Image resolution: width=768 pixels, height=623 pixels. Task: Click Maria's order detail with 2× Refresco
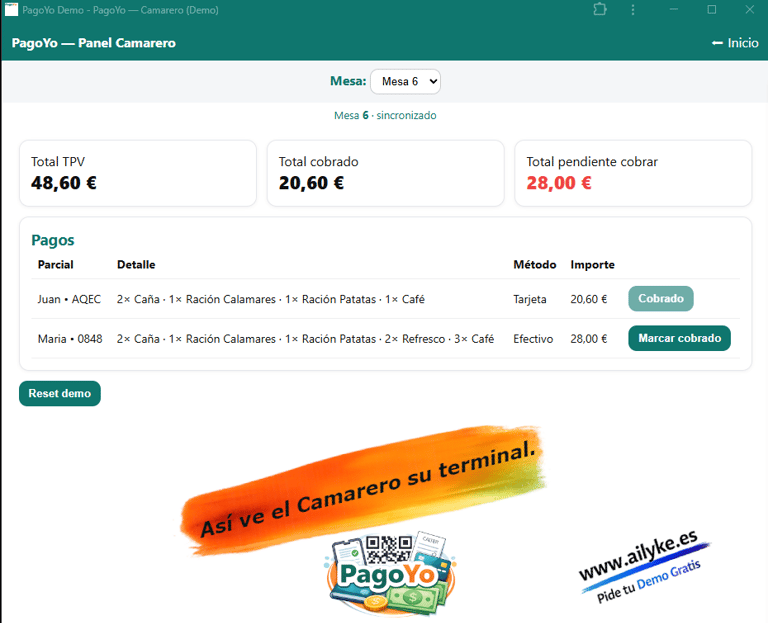click(x=305, y=339)
